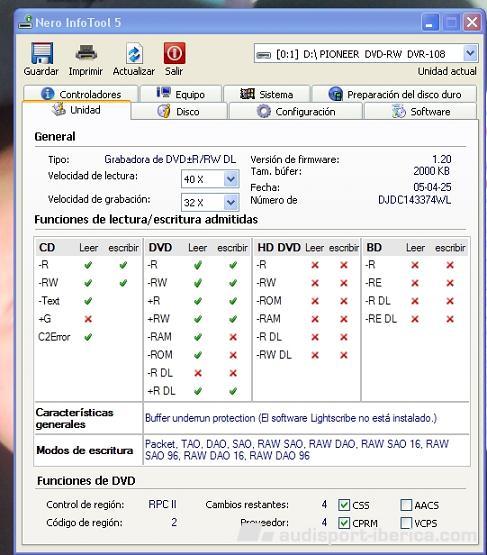Close the Nero InfoTool window

(472, 23)
